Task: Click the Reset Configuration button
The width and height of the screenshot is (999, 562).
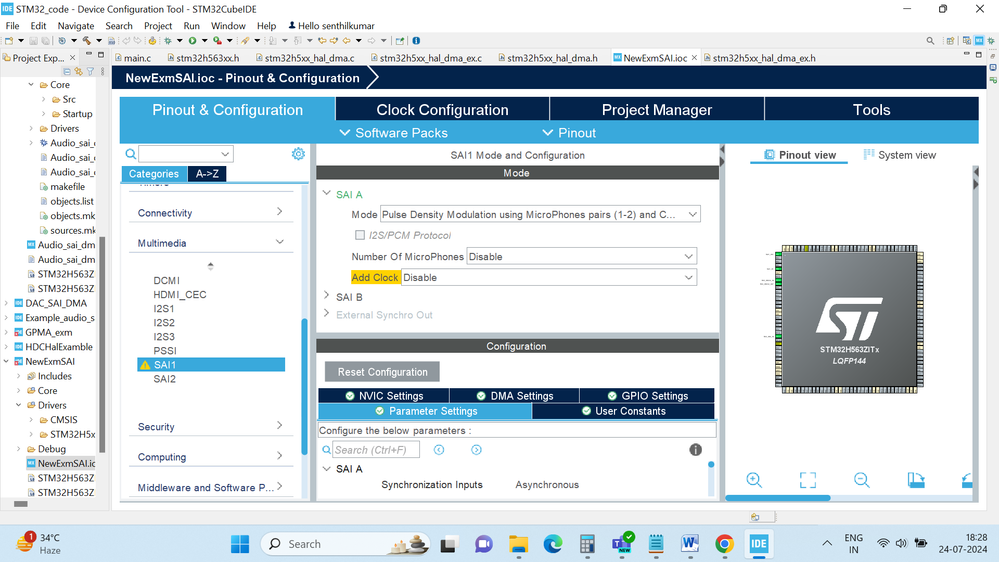Action: coord(382,372)
